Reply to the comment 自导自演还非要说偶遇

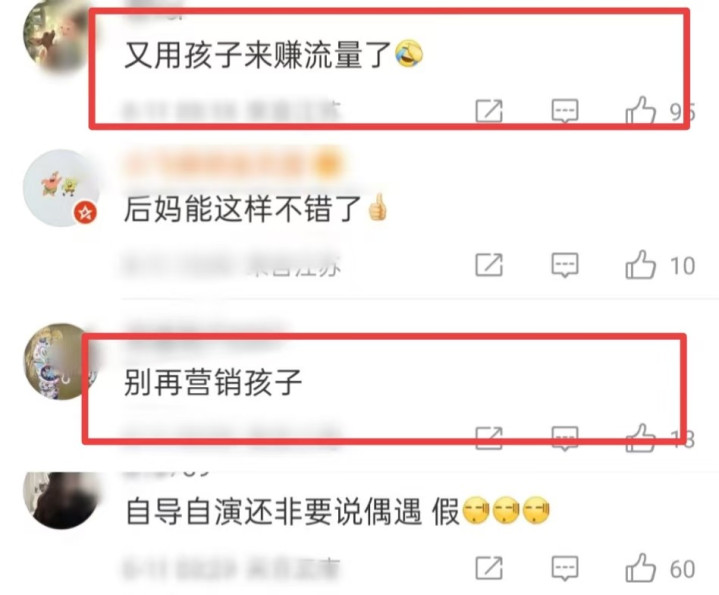point(565,568)
